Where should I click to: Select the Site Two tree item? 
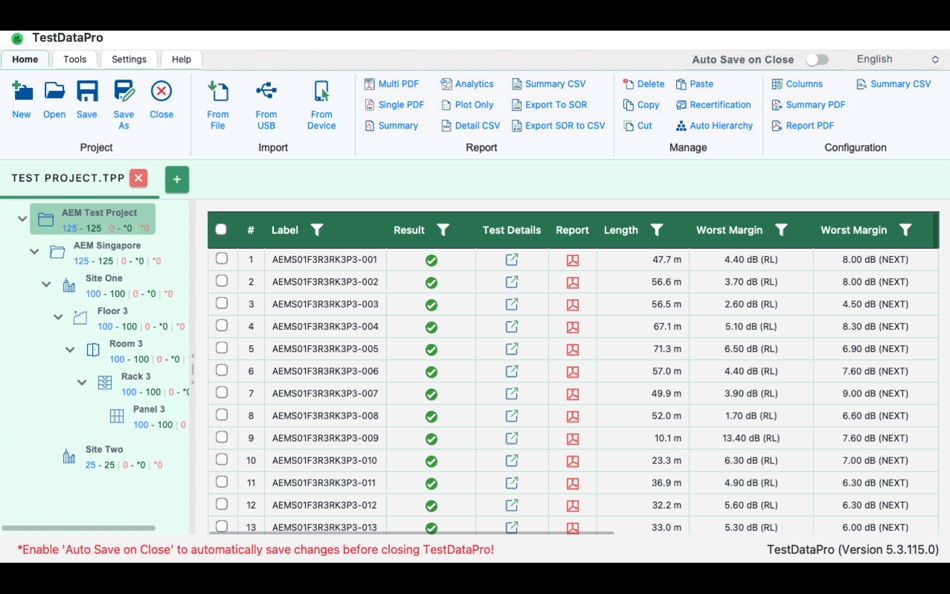point(113,457)
